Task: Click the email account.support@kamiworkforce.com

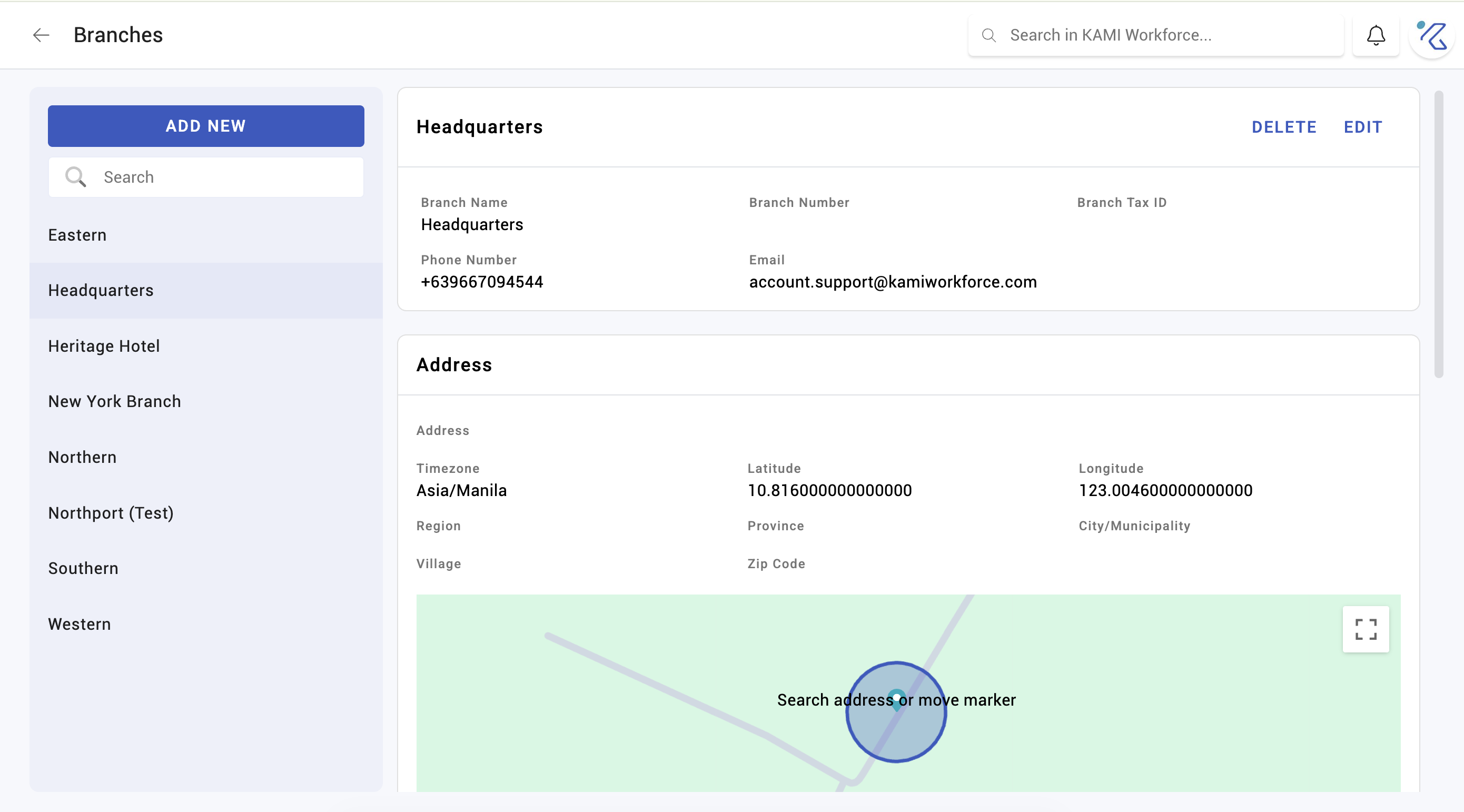Action: 893,282
